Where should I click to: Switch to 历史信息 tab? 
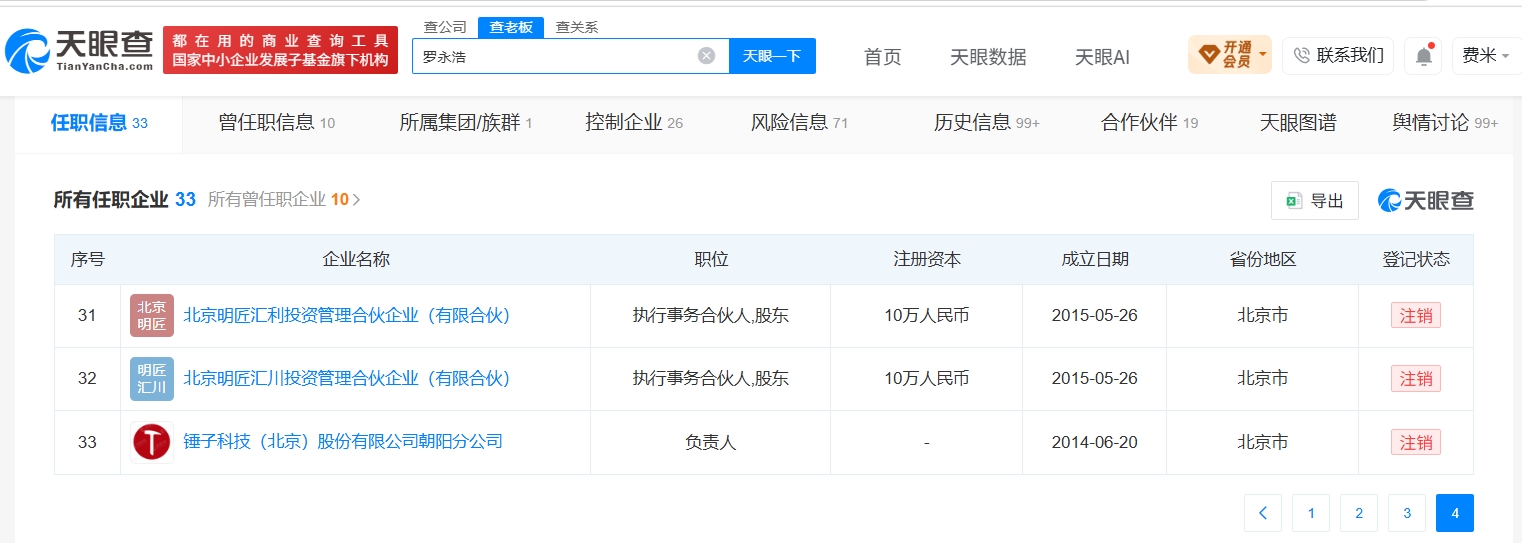pos(987,123)
